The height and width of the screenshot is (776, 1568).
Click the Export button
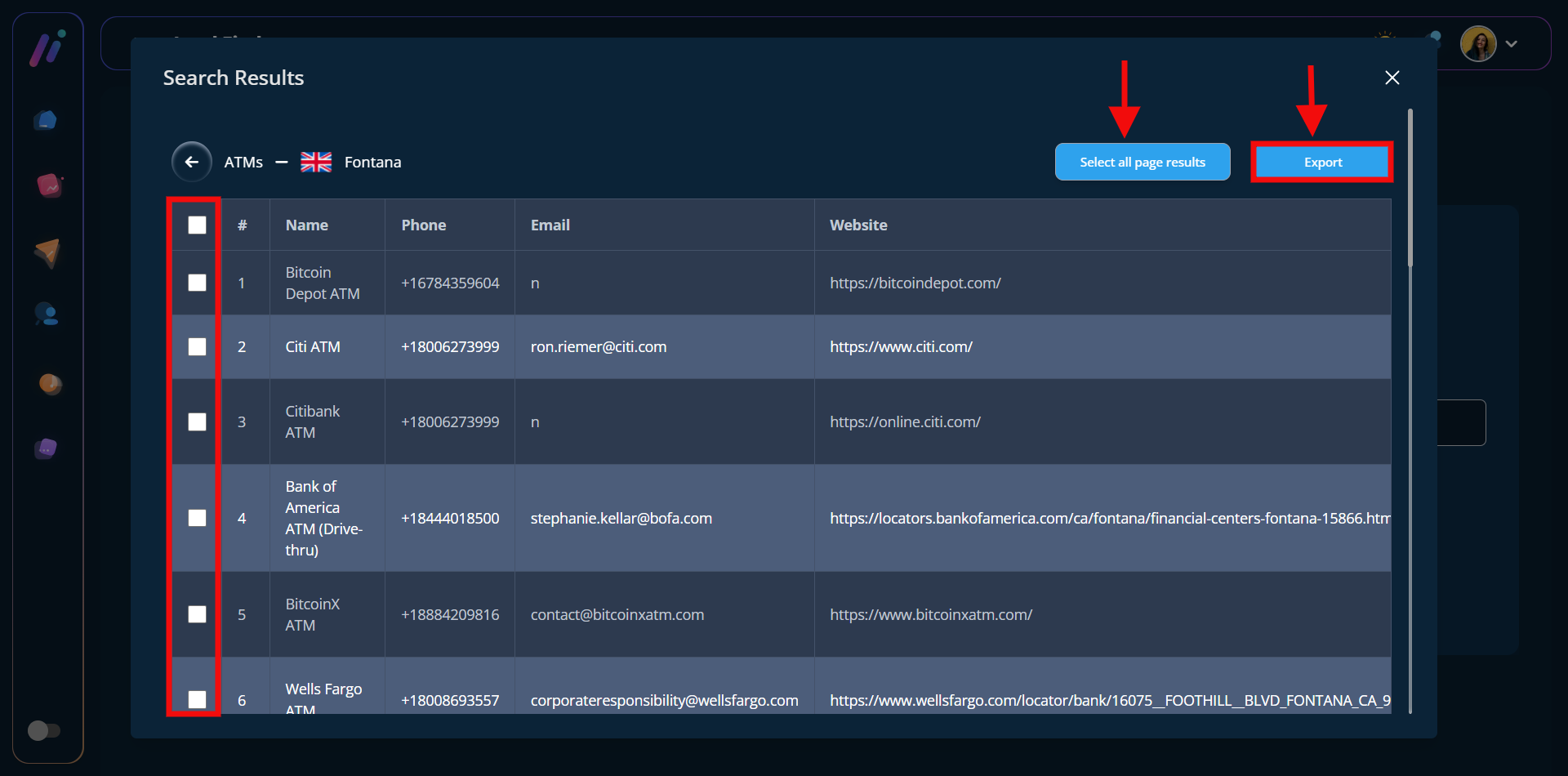(x=1322, y=162)
